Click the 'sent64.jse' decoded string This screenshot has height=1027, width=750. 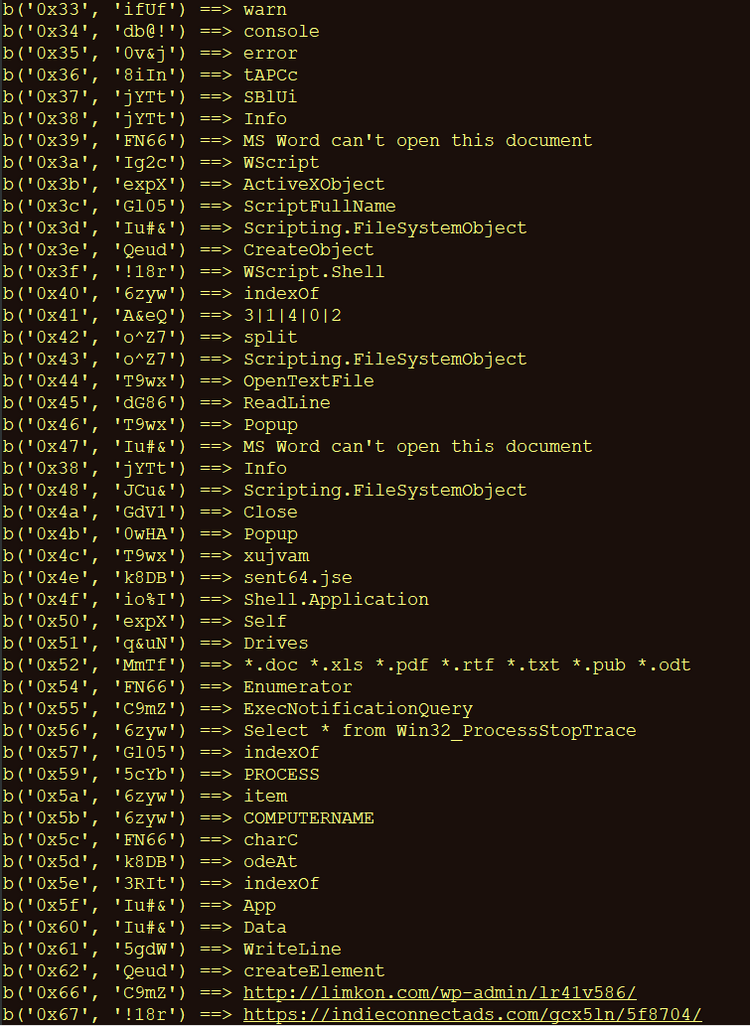click(297, 578)
